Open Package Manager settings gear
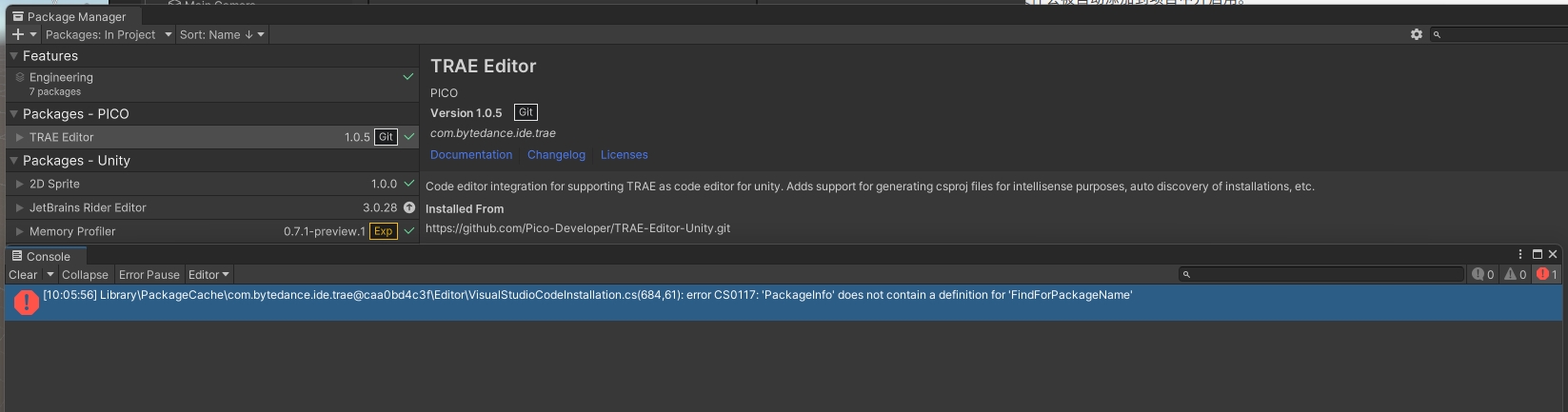Screen dimensions: 1568x412 coord(1417,34)
